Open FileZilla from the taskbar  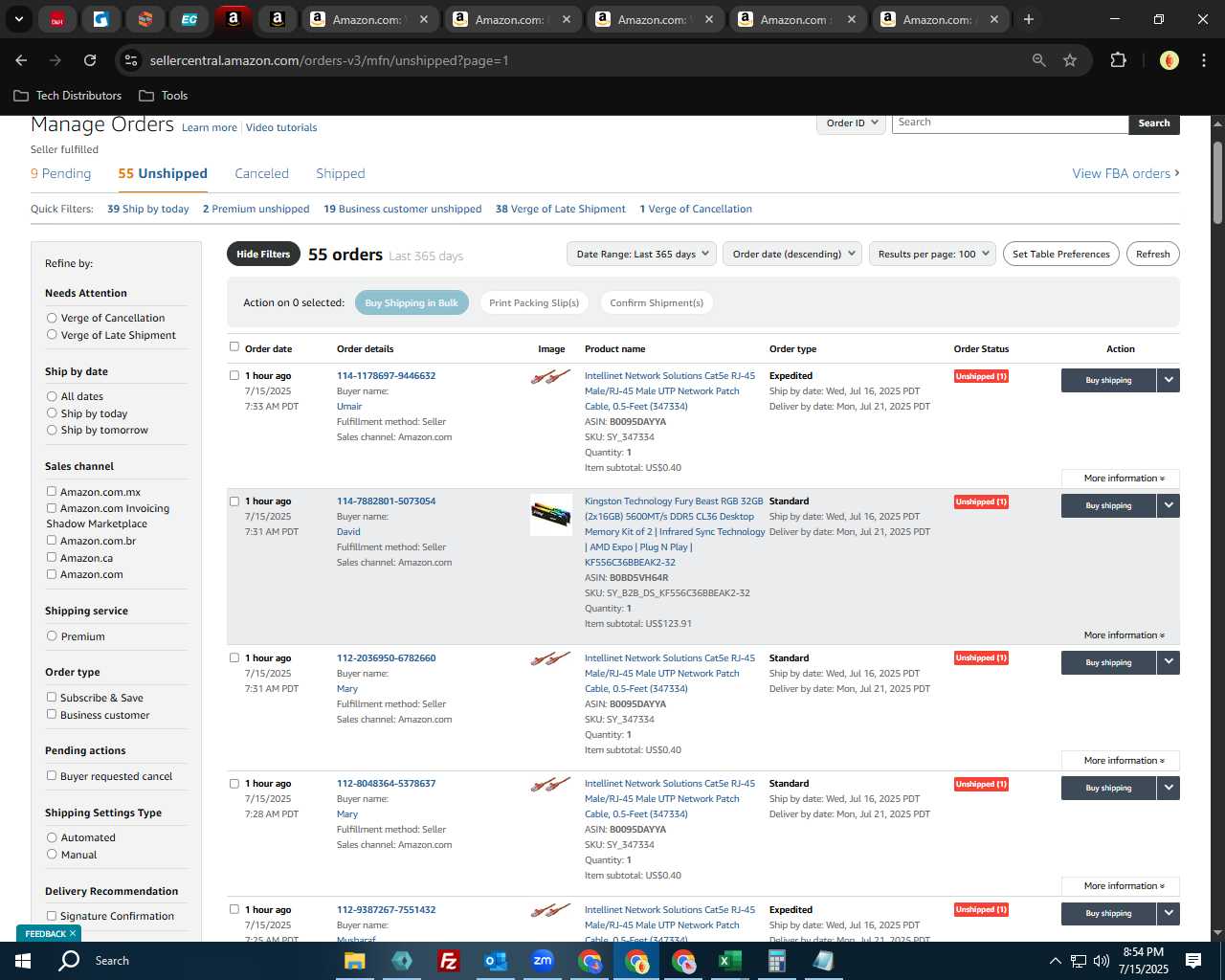[448, 961]
